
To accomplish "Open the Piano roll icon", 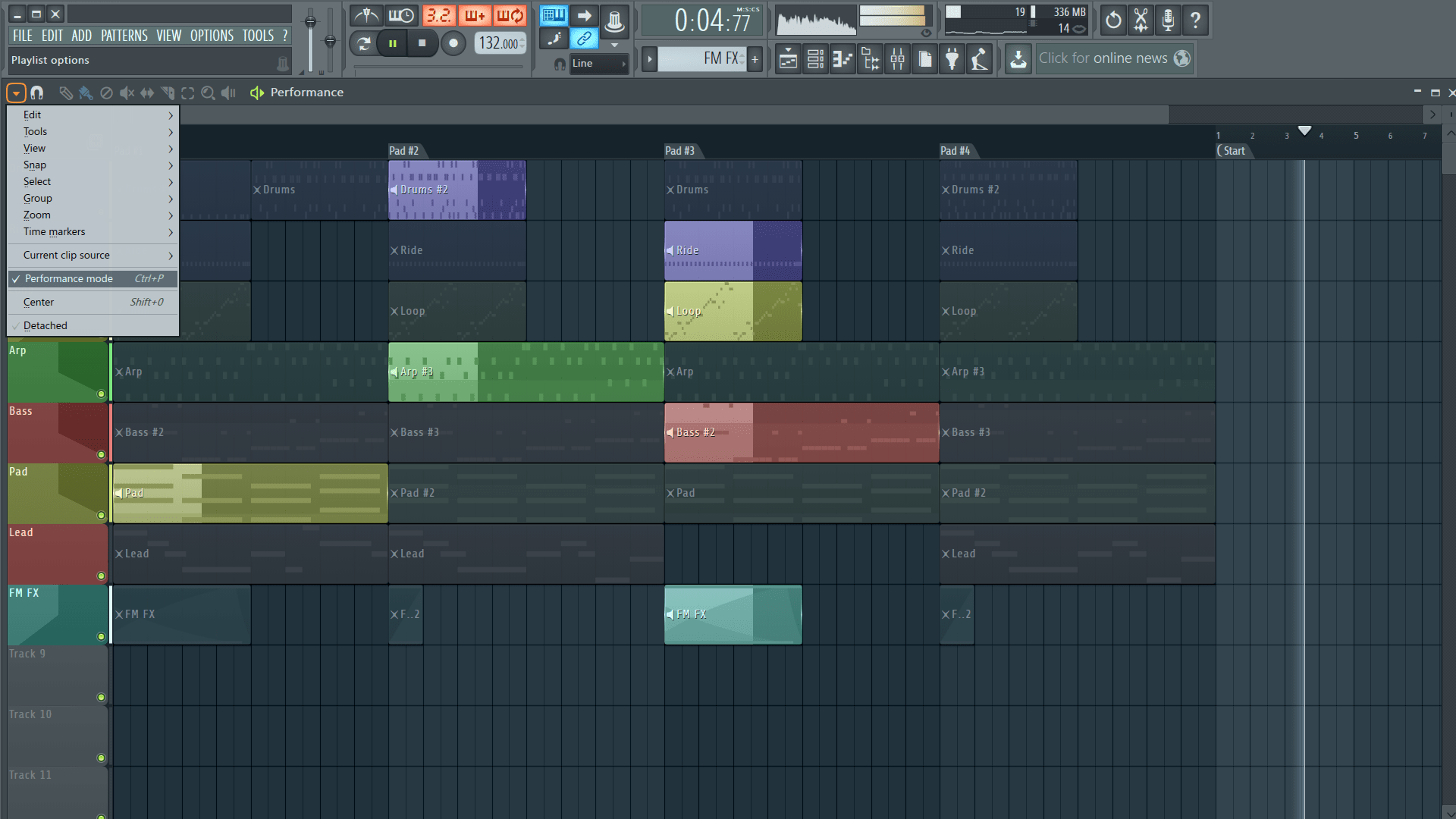I will 843,58.
